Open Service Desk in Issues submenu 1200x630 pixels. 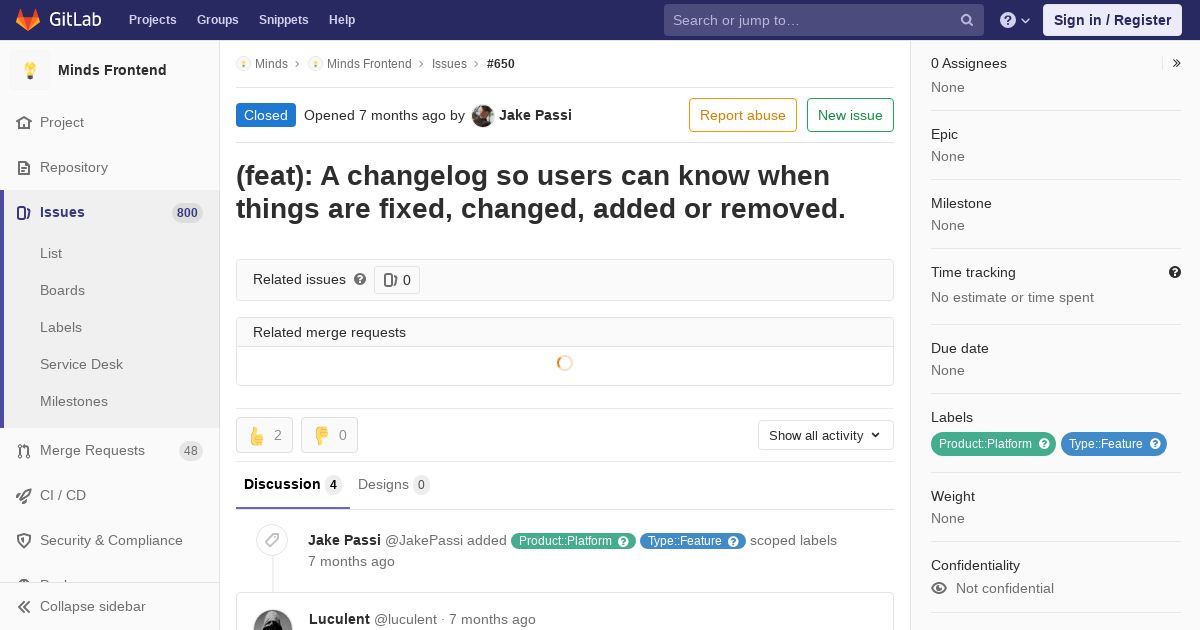[x=81, y=365]
